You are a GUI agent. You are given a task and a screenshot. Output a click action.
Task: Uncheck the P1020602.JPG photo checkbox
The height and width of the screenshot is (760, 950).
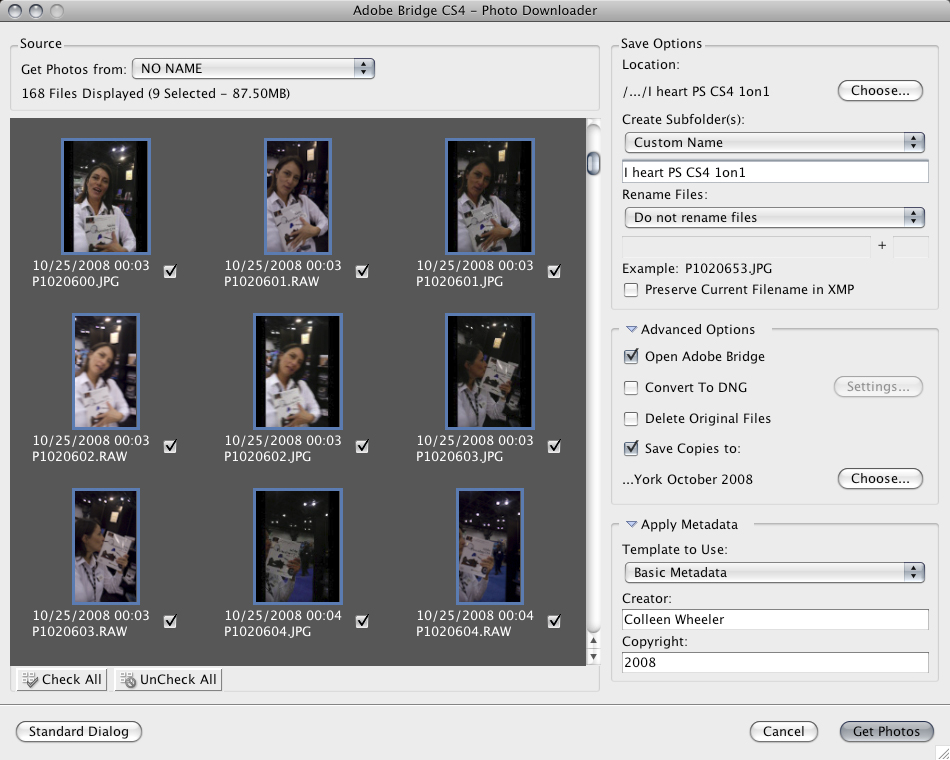(362, 447)
